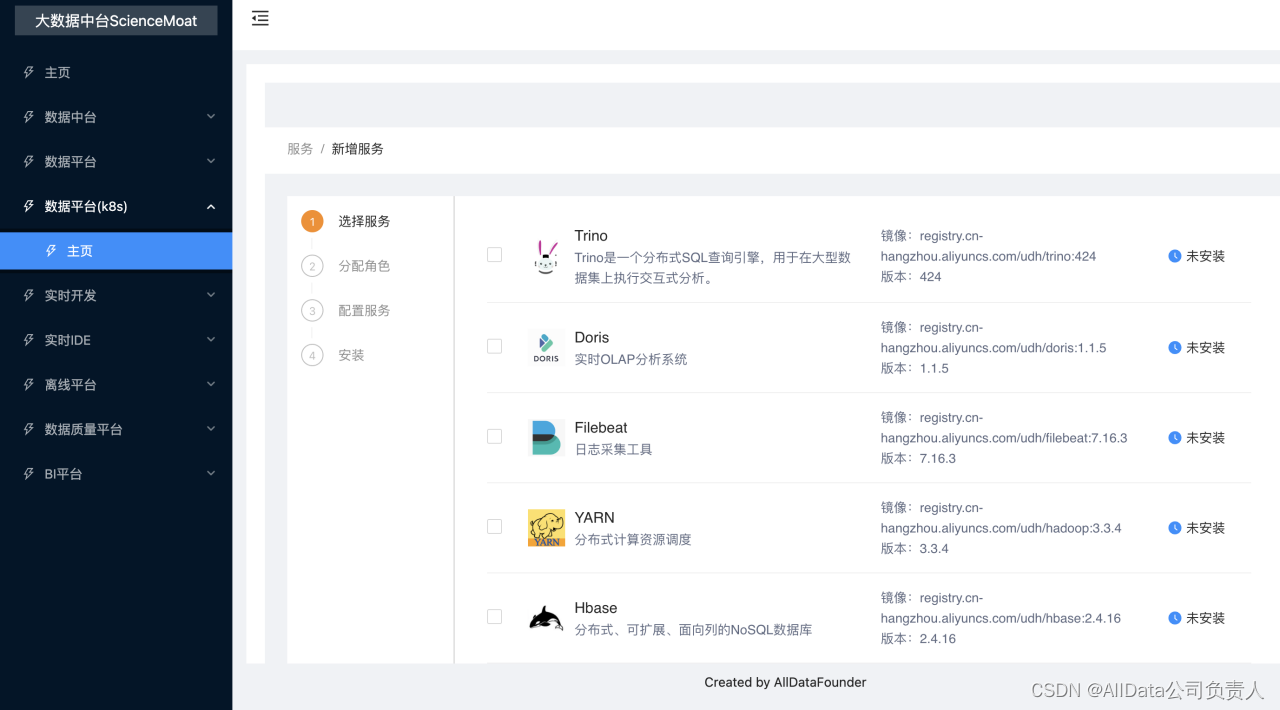The height and width of the screenshot is (710, 1280).
Task: Click the YARN elephant logo
Action: [x=546, y=528]
